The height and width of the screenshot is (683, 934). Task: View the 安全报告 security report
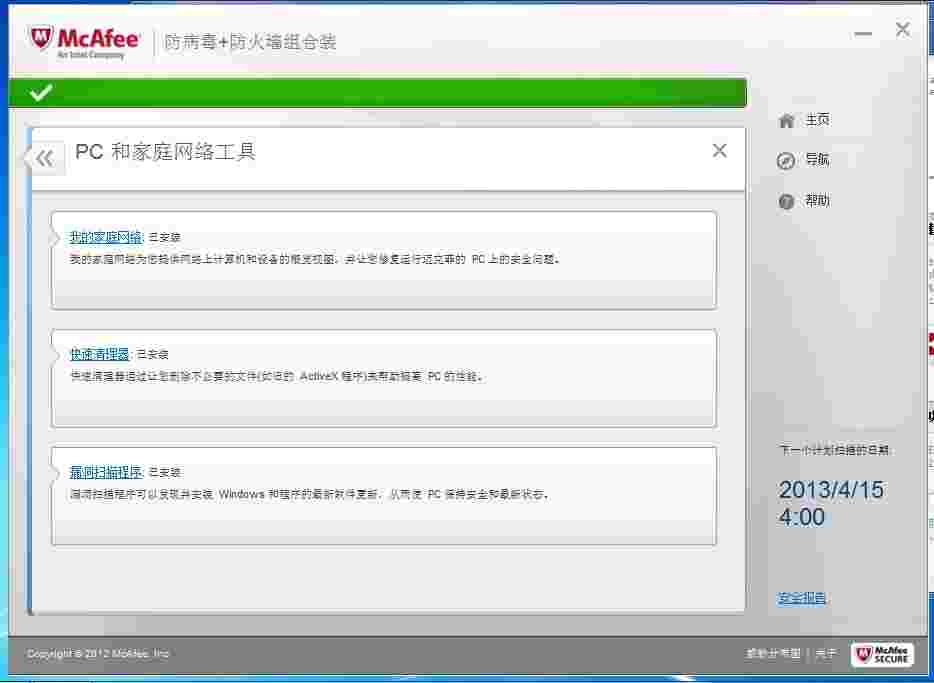point(800,597)
